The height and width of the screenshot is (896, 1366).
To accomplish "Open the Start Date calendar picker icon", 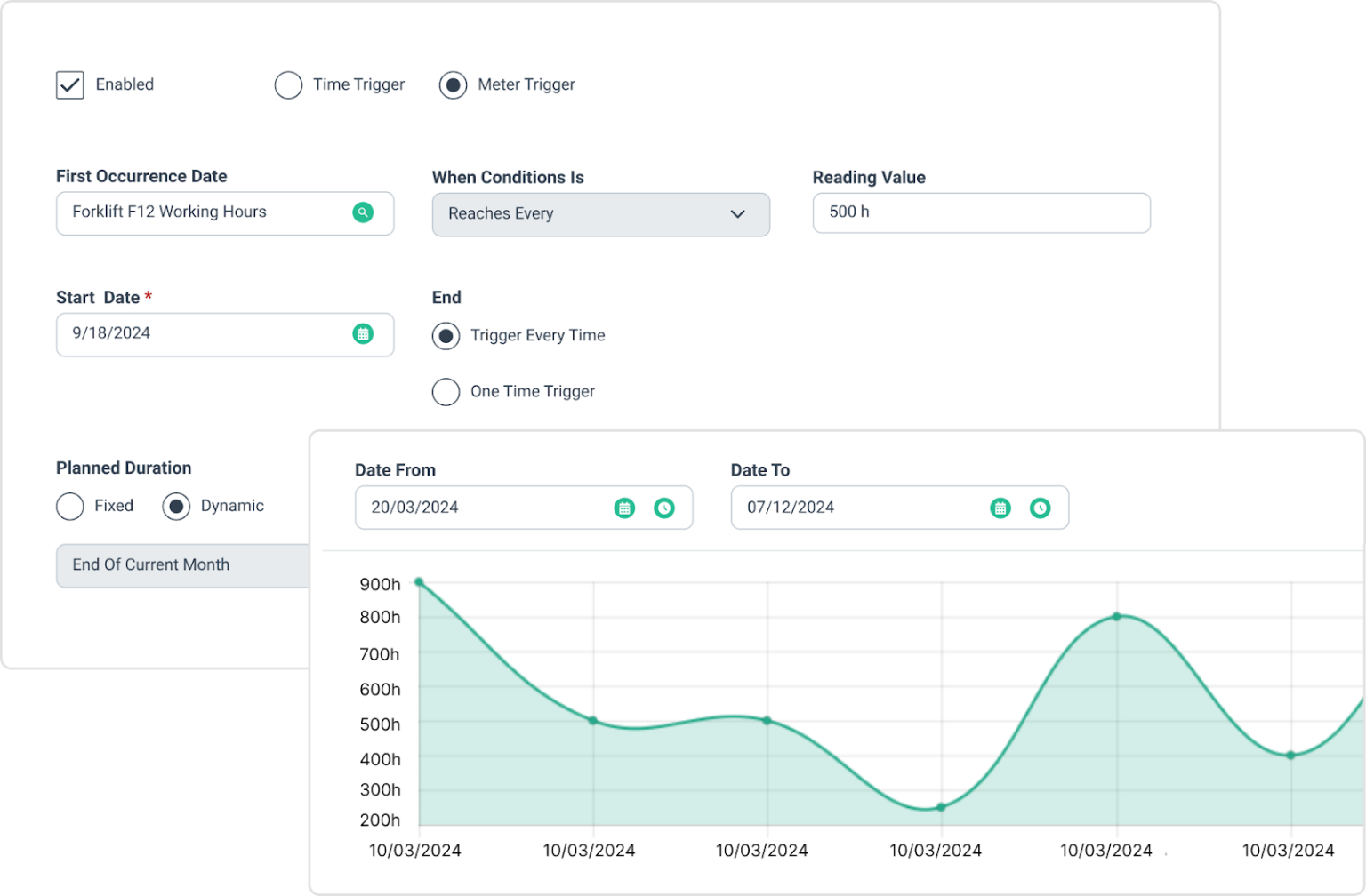I will pos(363,334).
